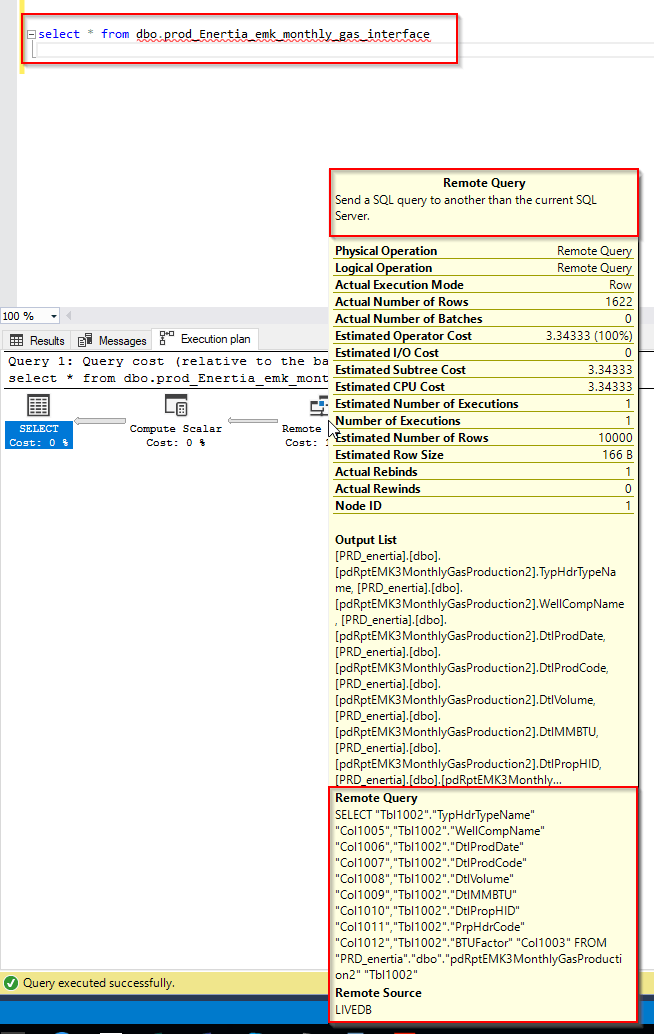Viewport: 654px width, 1034px height.
Task: Click the SELECT operator icon in plan
Action: [38, 406]
